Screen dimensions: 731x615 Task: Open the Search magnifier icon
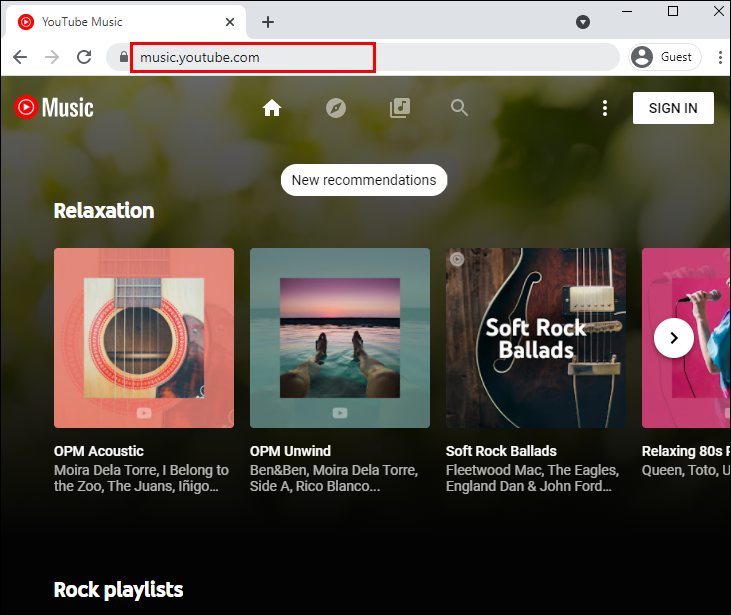(x=459, y=108)
